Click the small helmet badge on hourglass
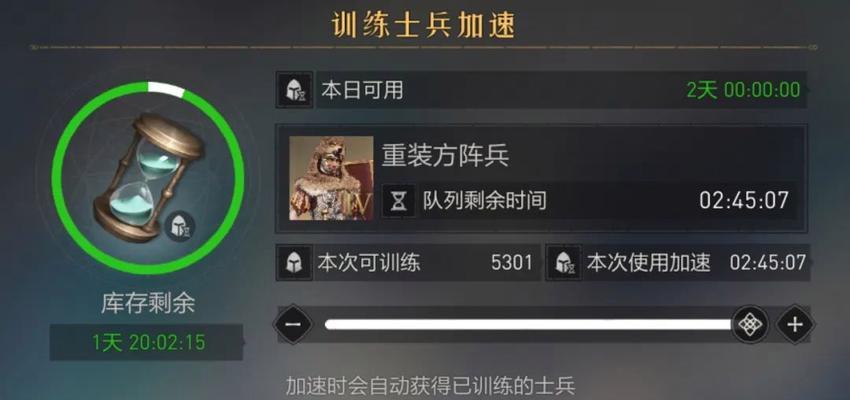The width and height of the screenshot is (850, 400). (x=179, y=226)
